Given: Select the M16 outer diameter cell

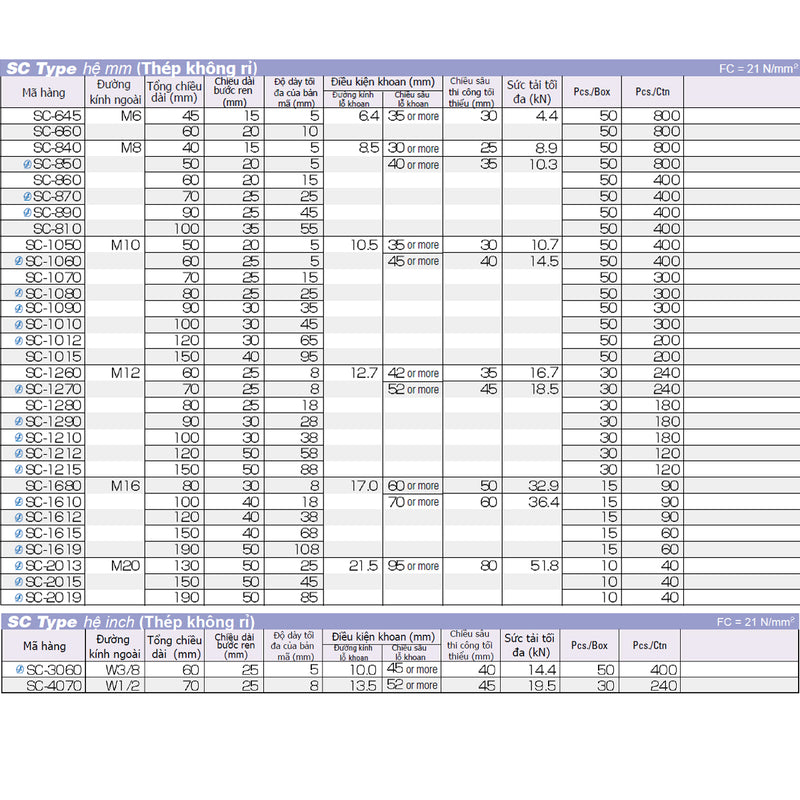Looking at the screenshot, I should pyautogui.click(x=125, y=486).
